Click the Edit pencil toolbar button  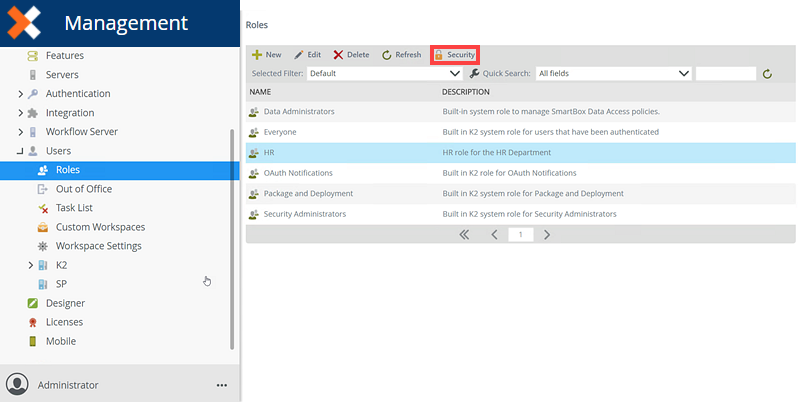click(307, 55)
